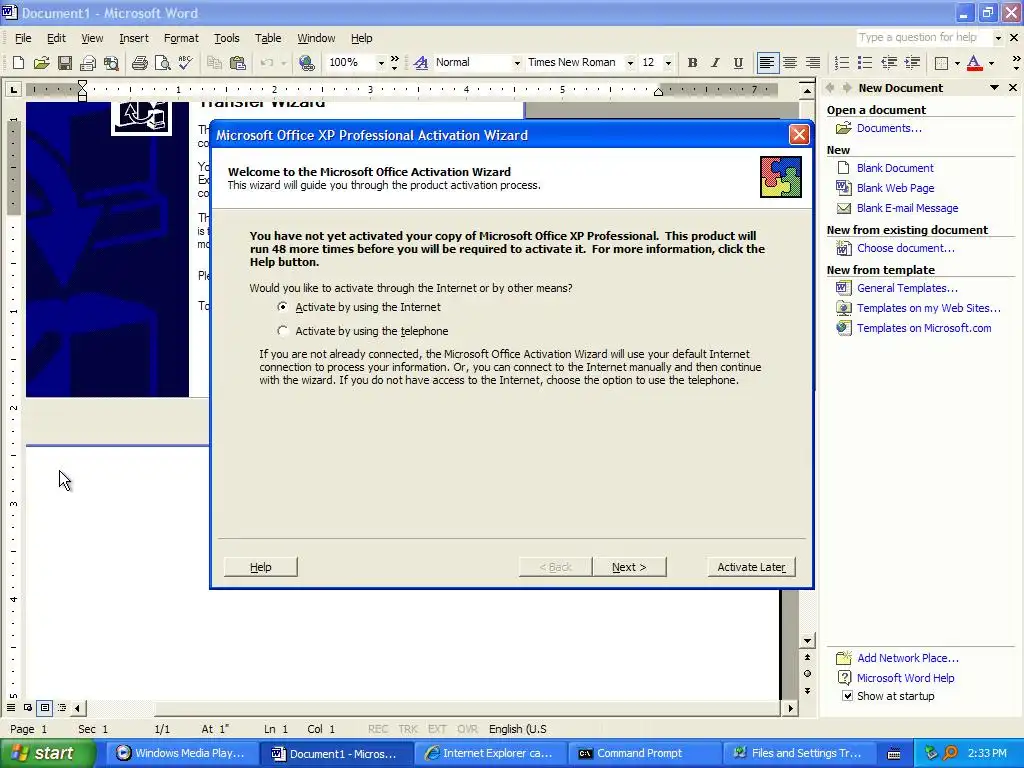Set Center paragraph alignment
The height and width of the screenshot is (768, 1024).
[790, 63]
